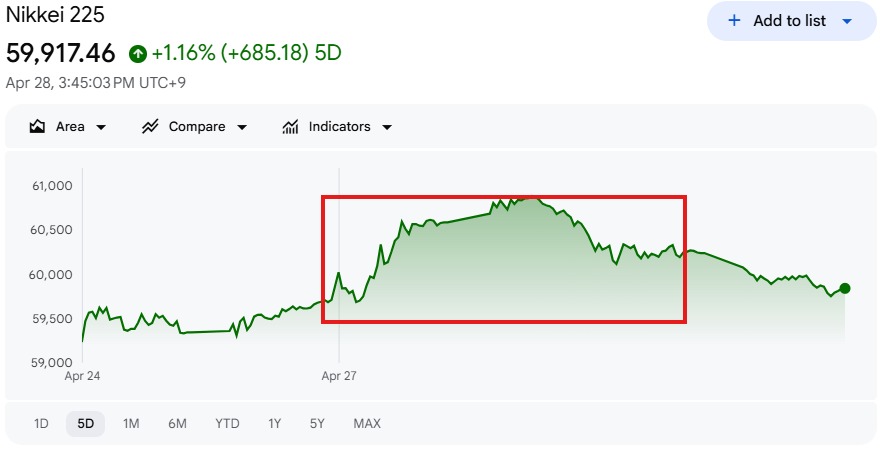889x461 pixels.
Task: Click the 60,000 y-axis label
Action: click(x=50, y=275)
